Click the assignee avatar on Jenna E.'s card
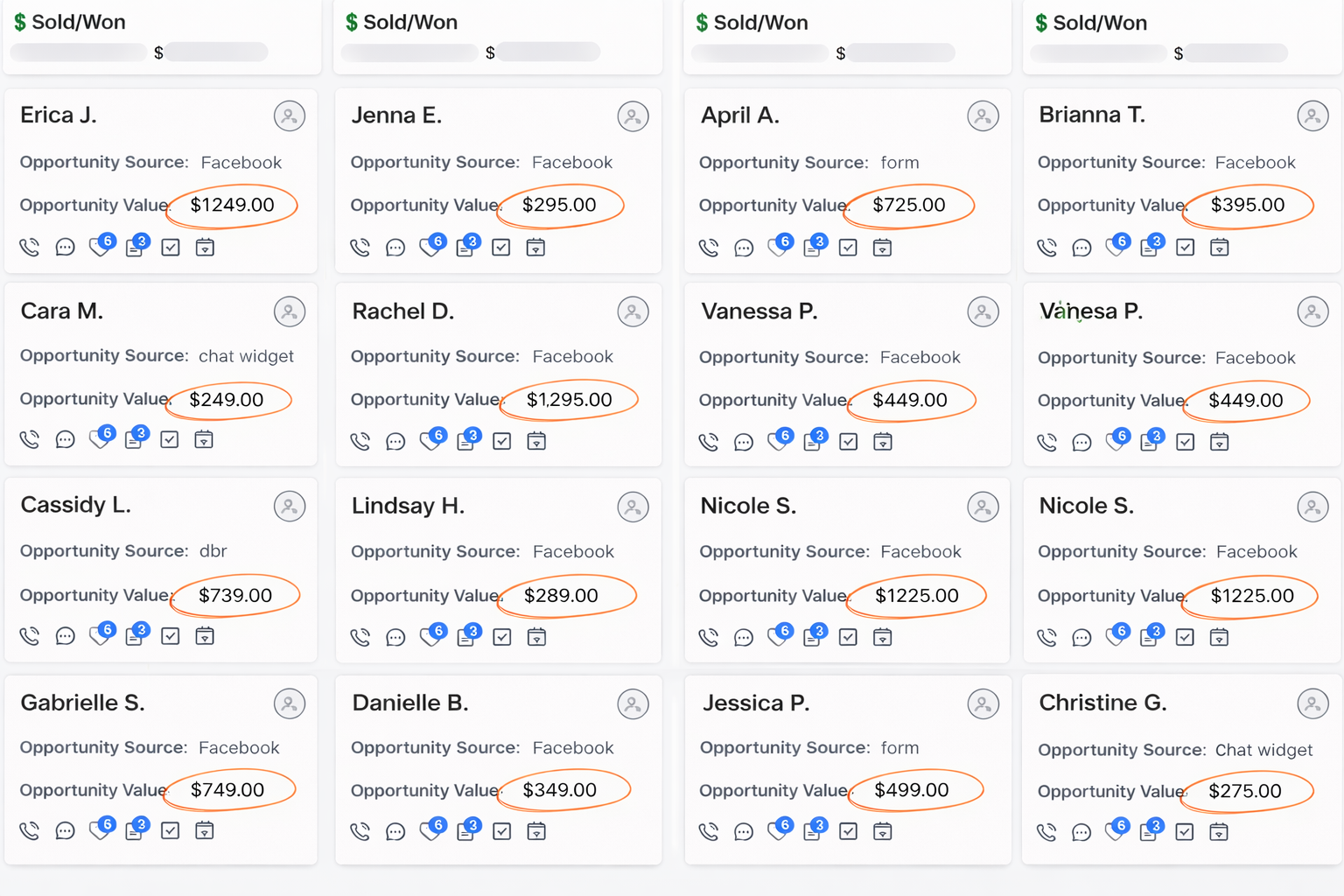Image resolution: width=1344 pixels, height=896 pixels. point(633,116)
